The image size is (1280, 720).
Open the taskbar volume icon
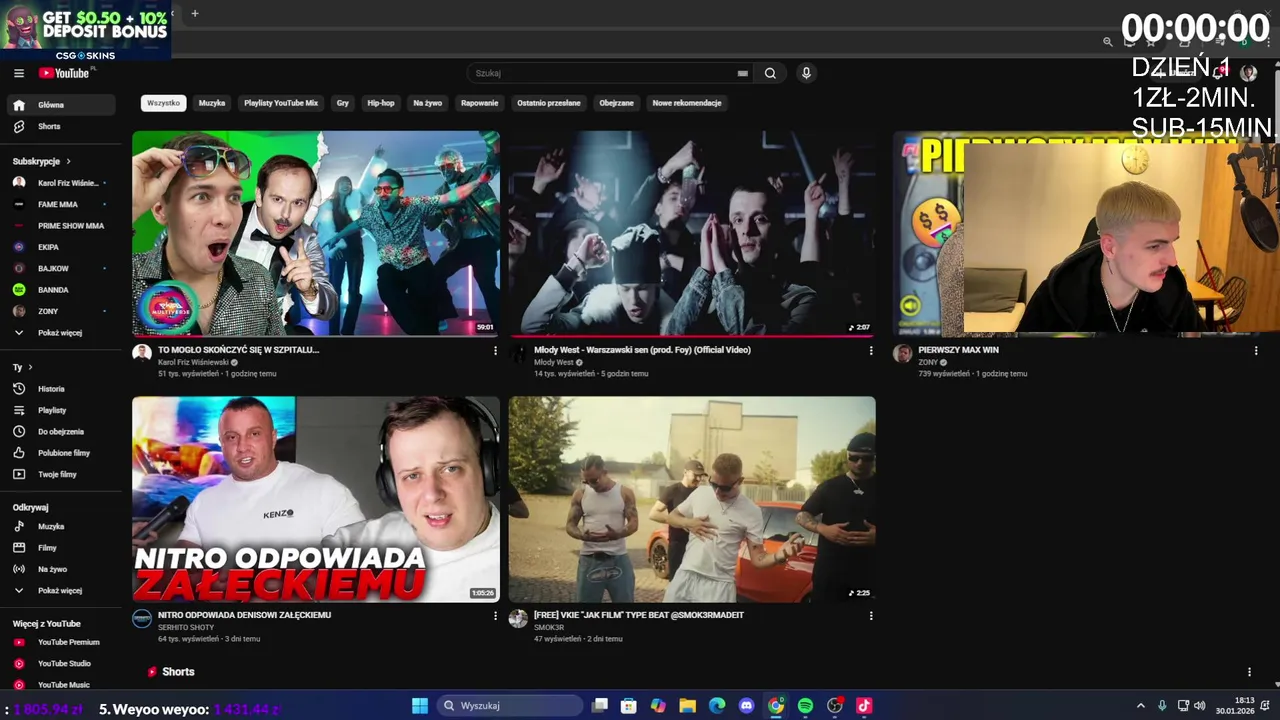coord(1199,706)
